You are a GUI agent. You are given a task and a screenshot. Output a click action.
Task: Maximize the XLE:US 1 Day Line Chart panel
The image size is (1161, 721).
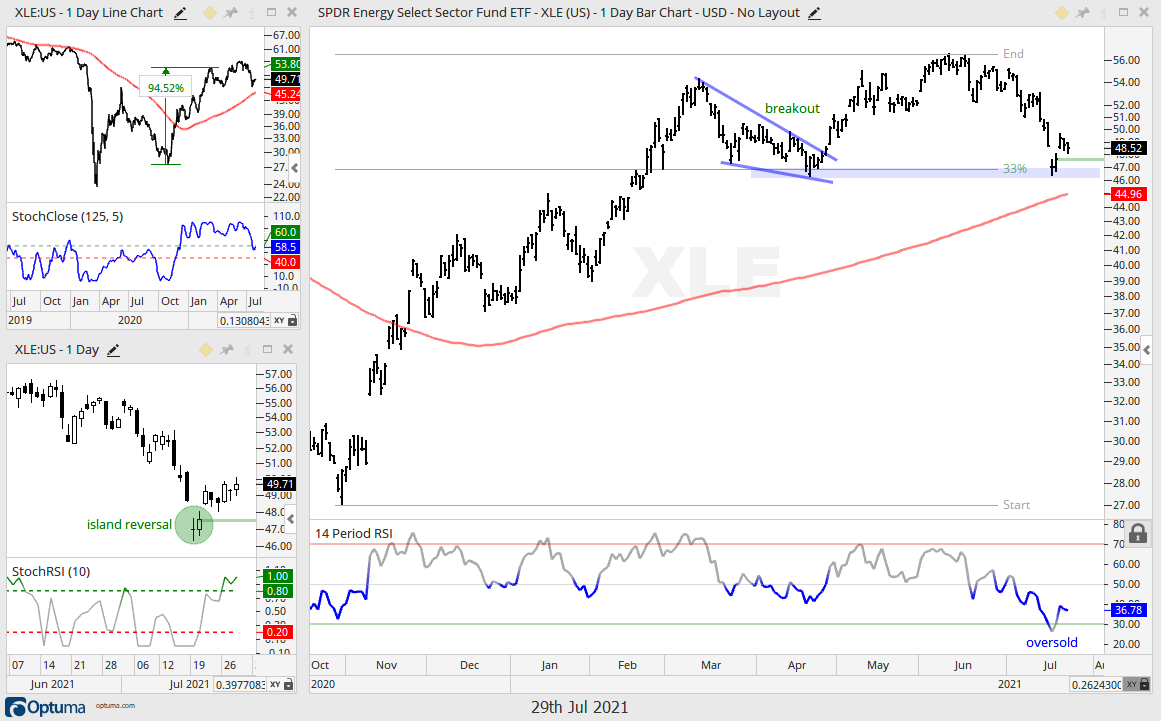point(271,13)
